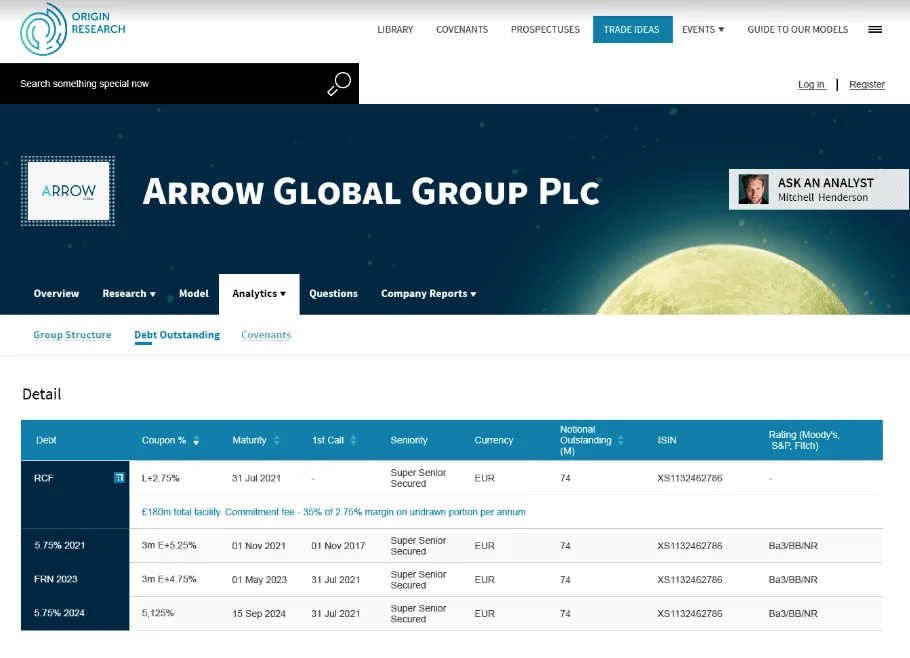
Task: Click the analyst Mitchell Henderson photo
Action: tap(753, 189)
